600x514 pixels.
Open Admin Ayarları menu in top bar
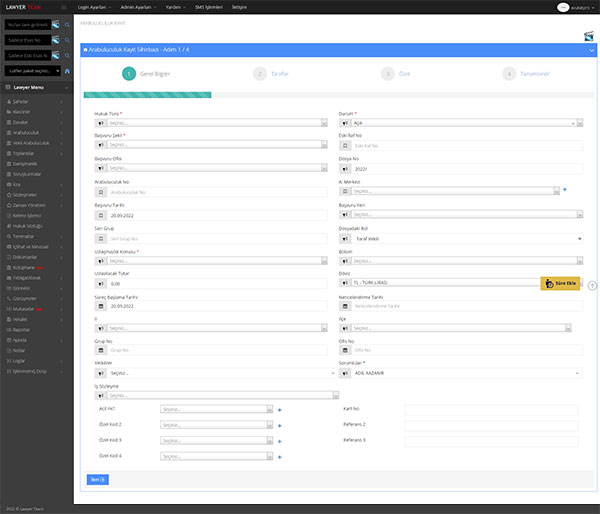138,7
